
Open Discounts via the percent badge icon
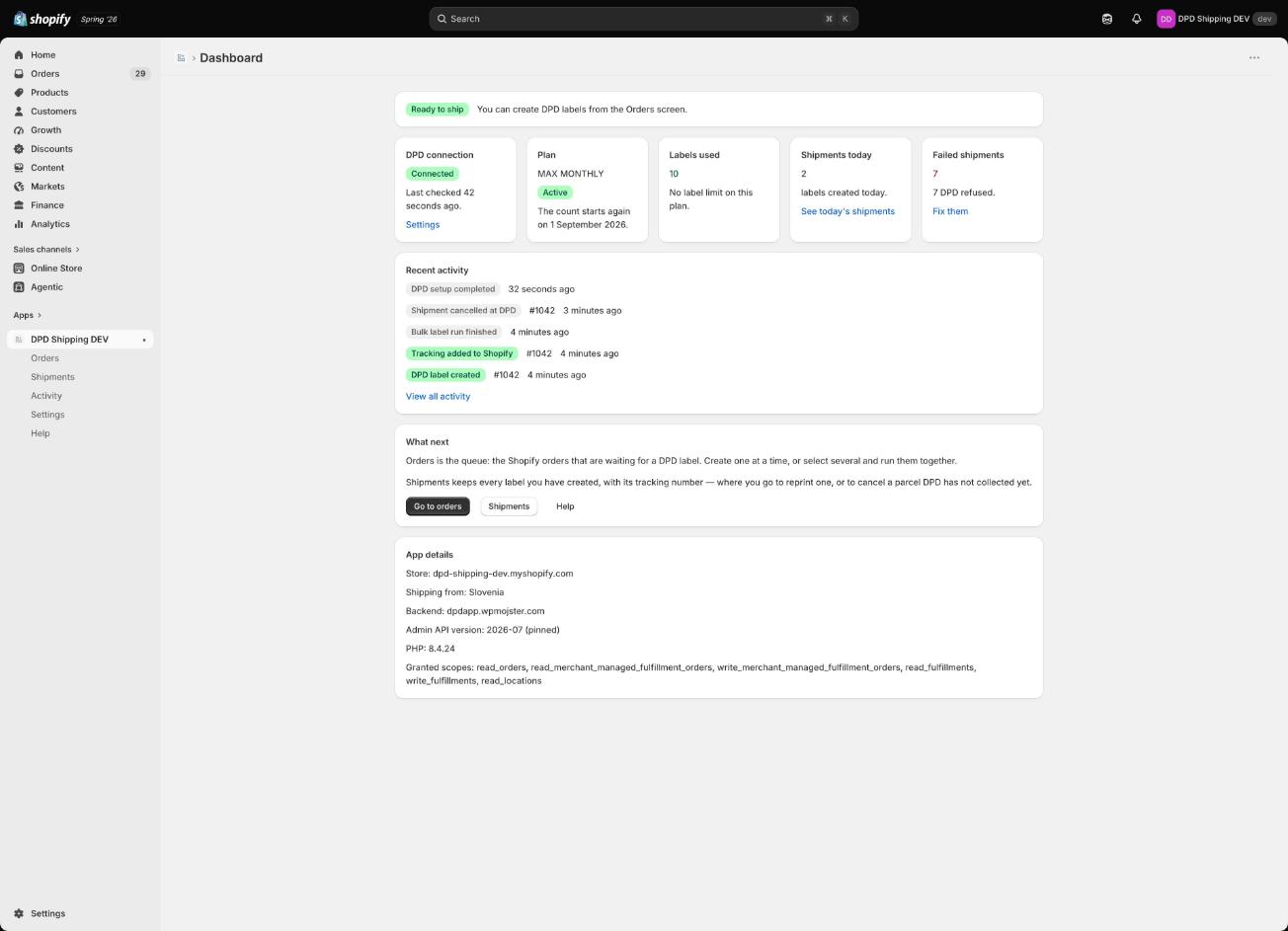coord(19,149)
